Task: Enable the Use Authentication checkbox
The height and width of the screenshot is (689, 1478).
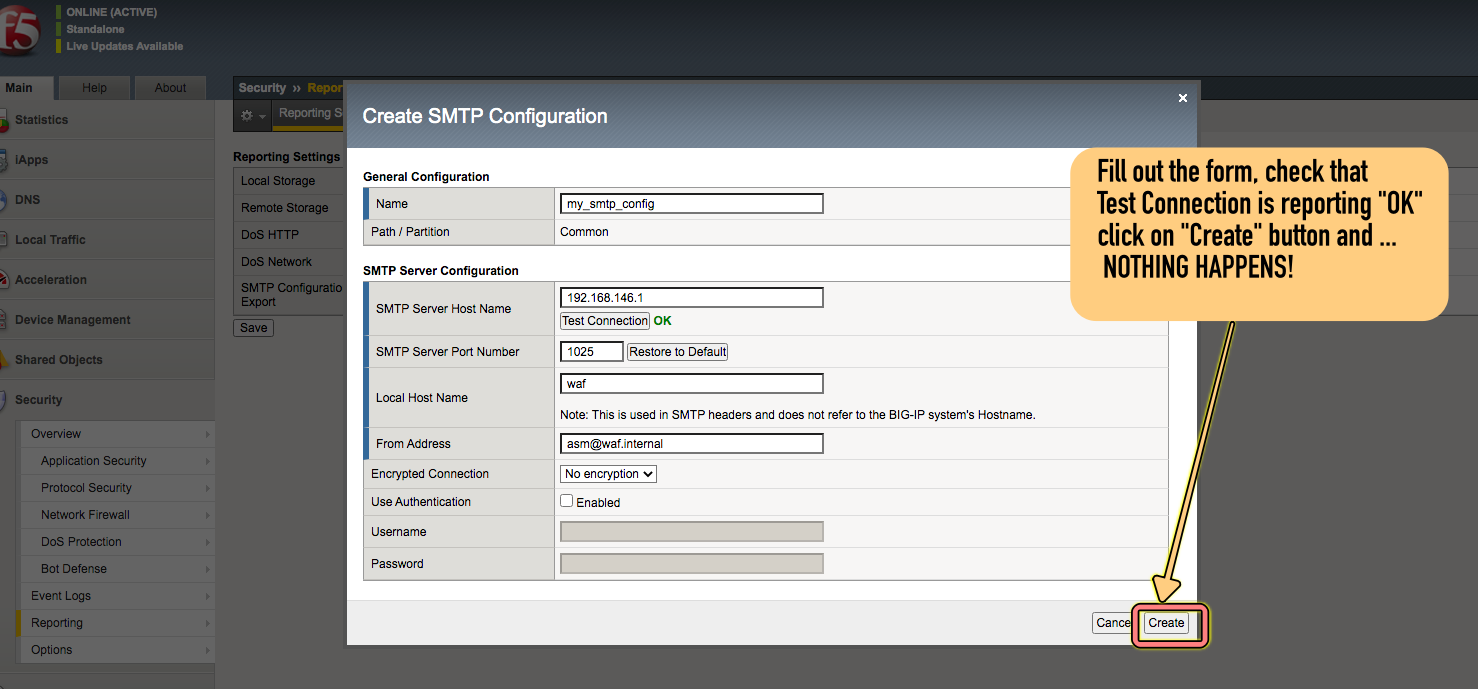Action: (566, 500)
